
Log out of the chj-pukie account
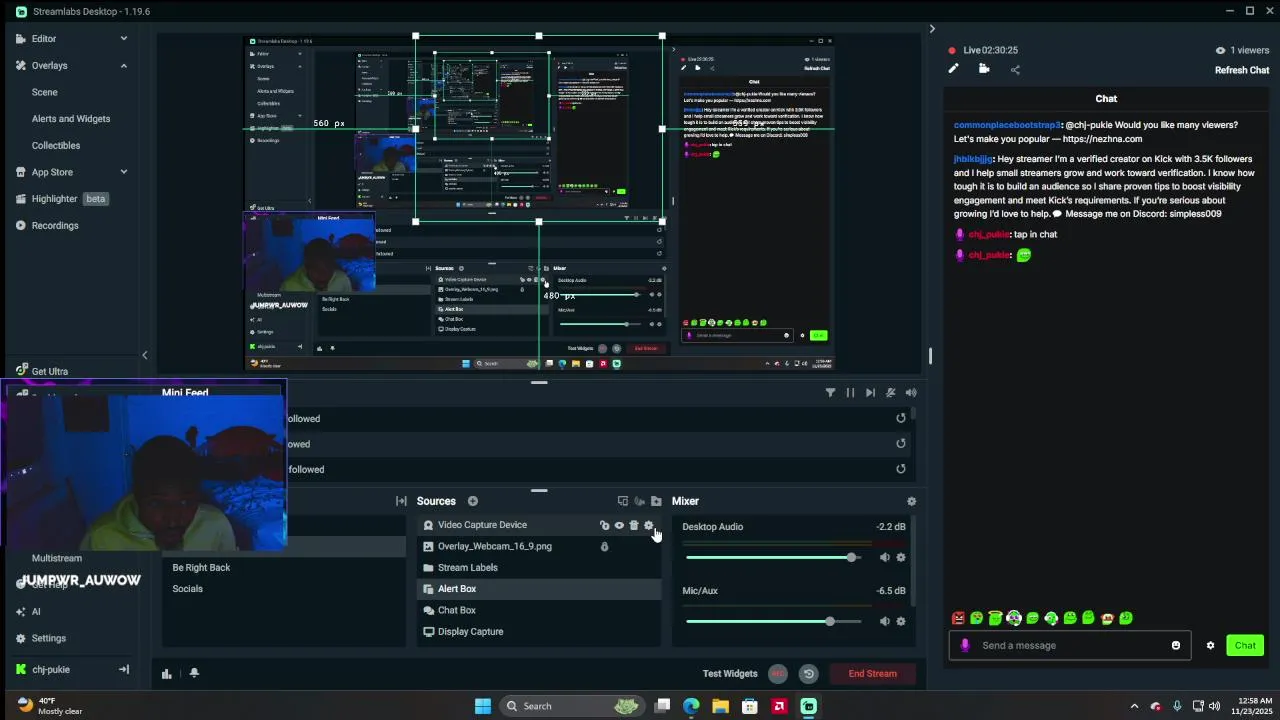click(124, 669)
